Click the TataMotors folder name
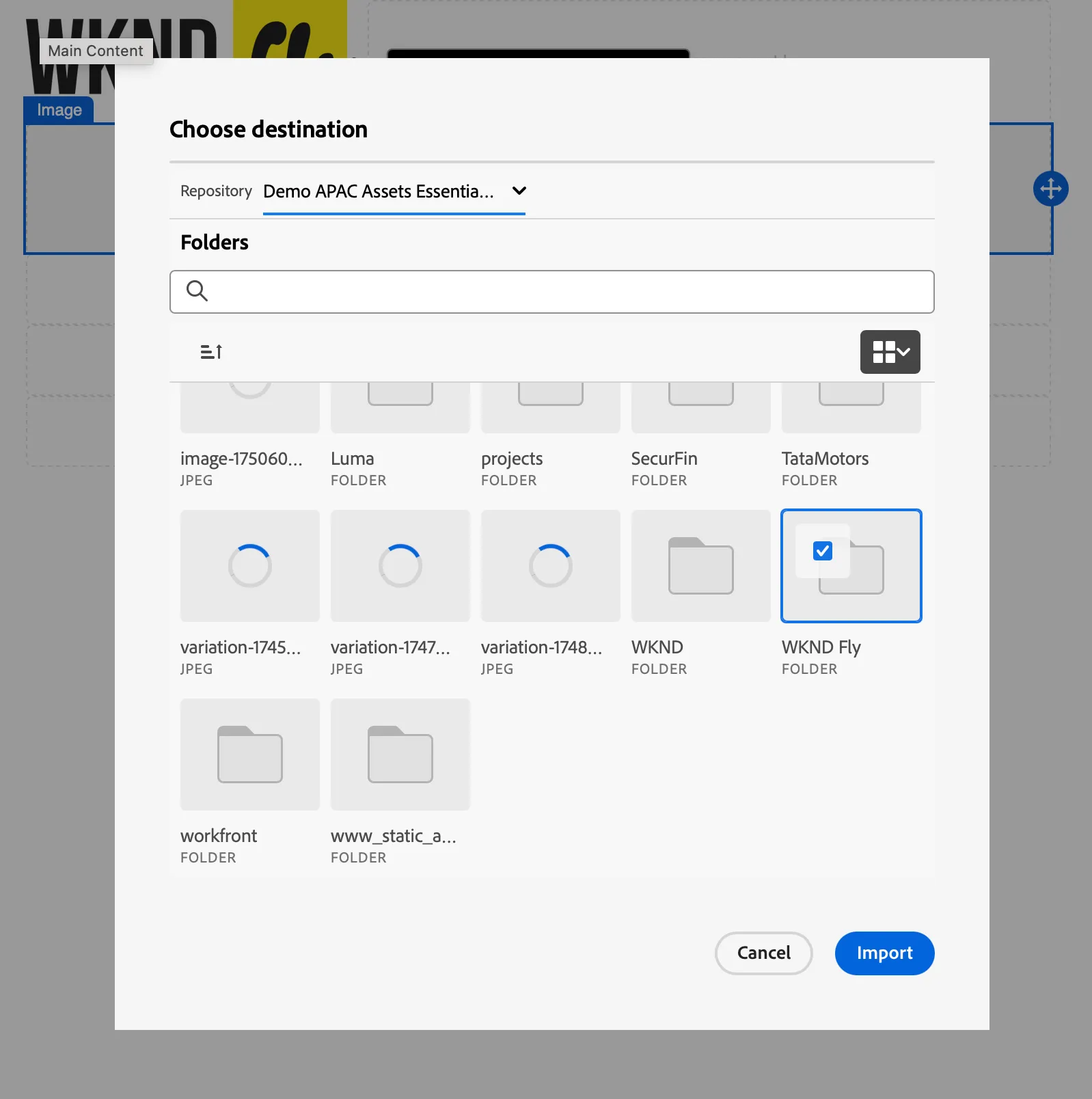Screen dimensions: 1092x1099 click(x=825, y=459)
